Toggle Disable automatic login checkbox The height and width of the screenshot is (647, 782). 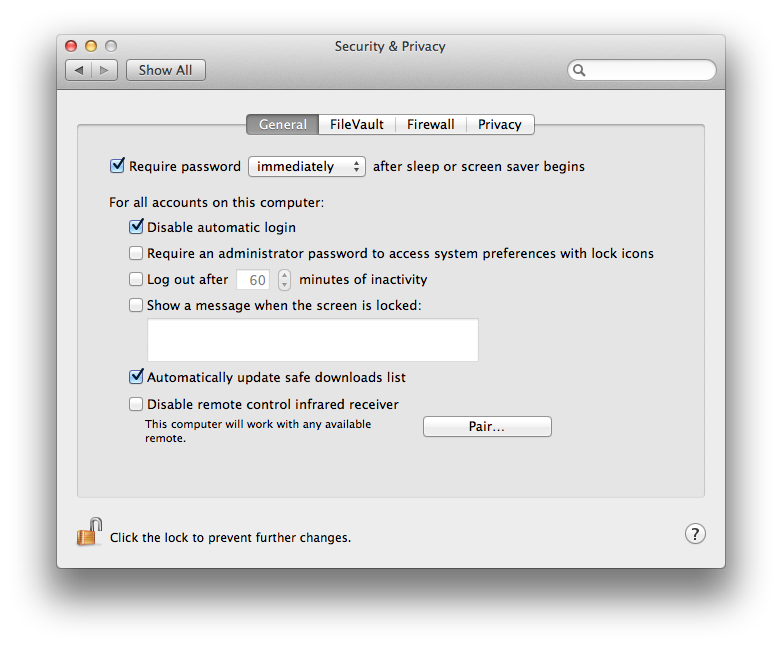tap(136, 226)
